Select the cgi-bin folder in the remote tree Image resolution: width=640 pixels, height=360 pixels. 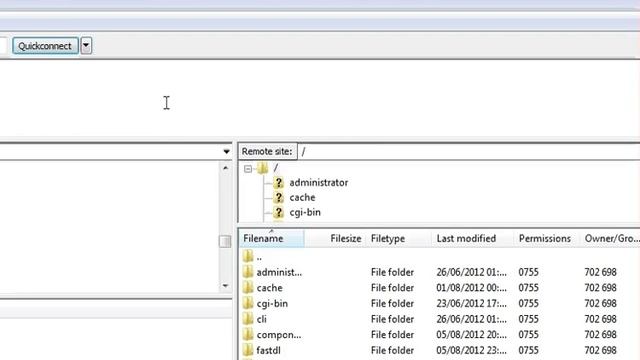coord(305,213)
